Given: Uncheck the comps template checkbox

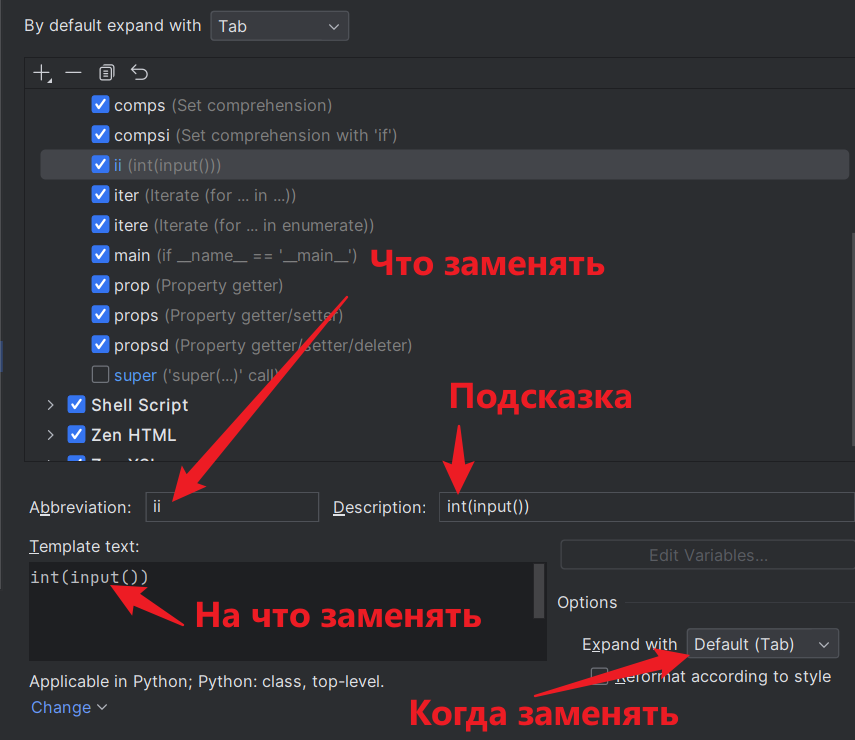Looking at the screenshot, I should (x=100, y=105).
